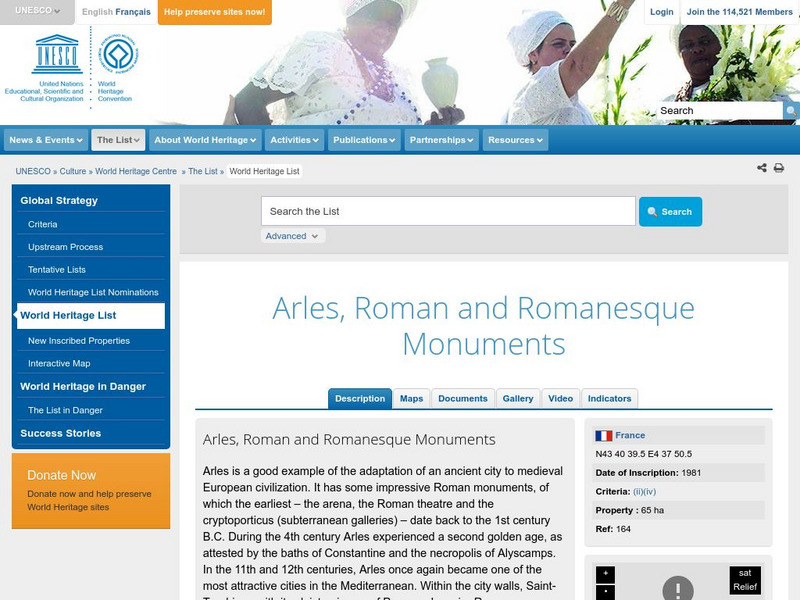Click World Heritage Centre breadcrumb

click(136, 171)
